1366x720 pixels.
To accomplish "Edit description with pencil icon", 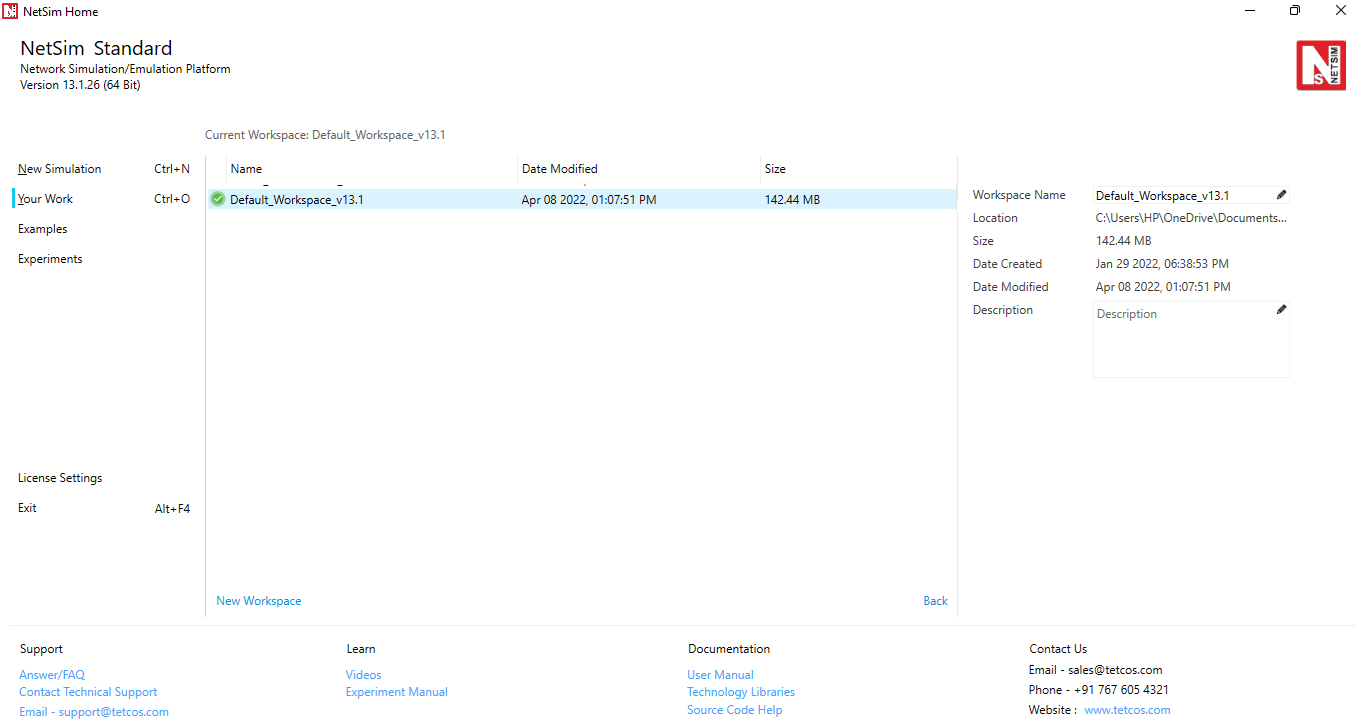I will (x=1282, y=310).
